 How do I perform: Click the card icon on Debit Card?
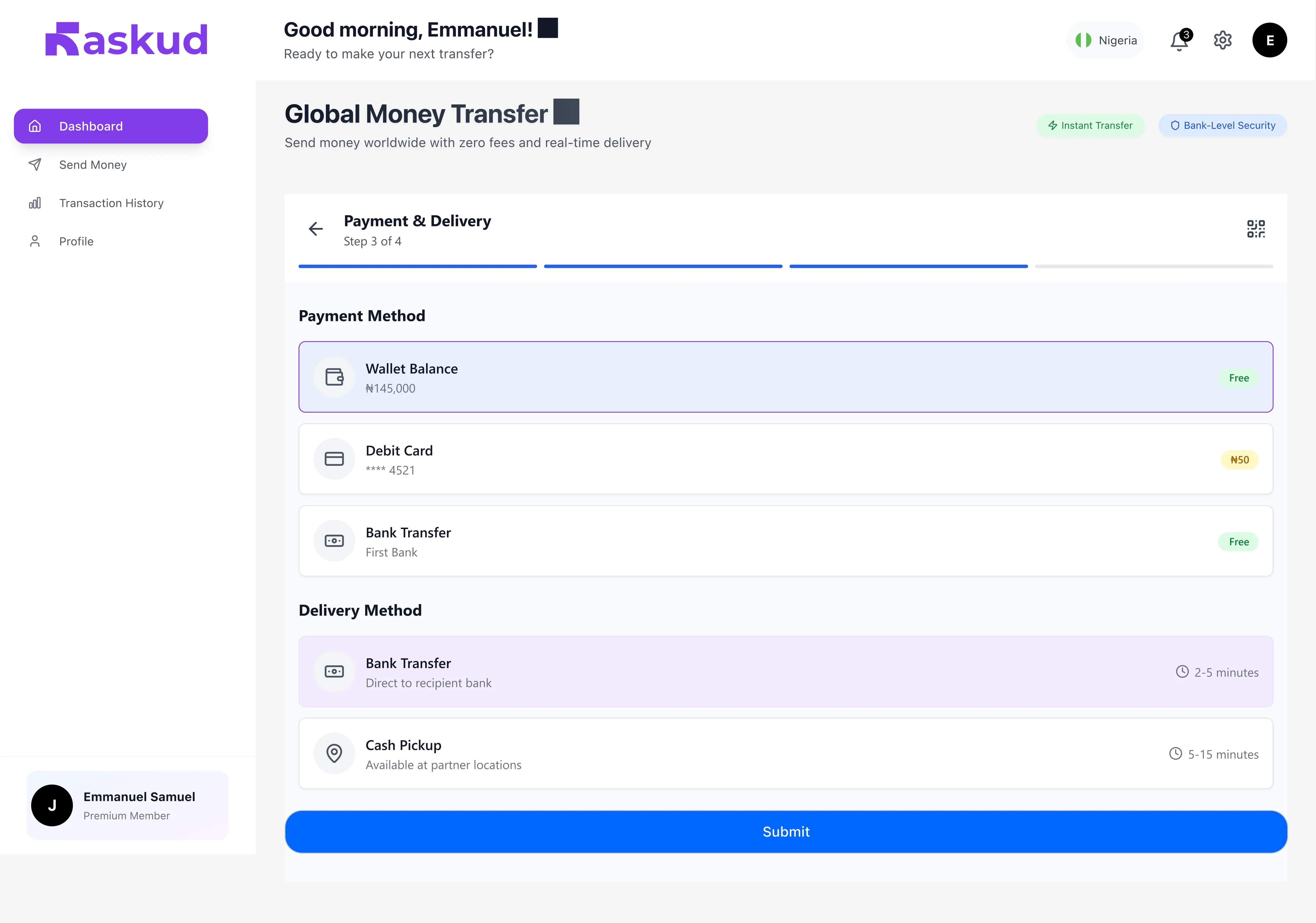(334, 459)
